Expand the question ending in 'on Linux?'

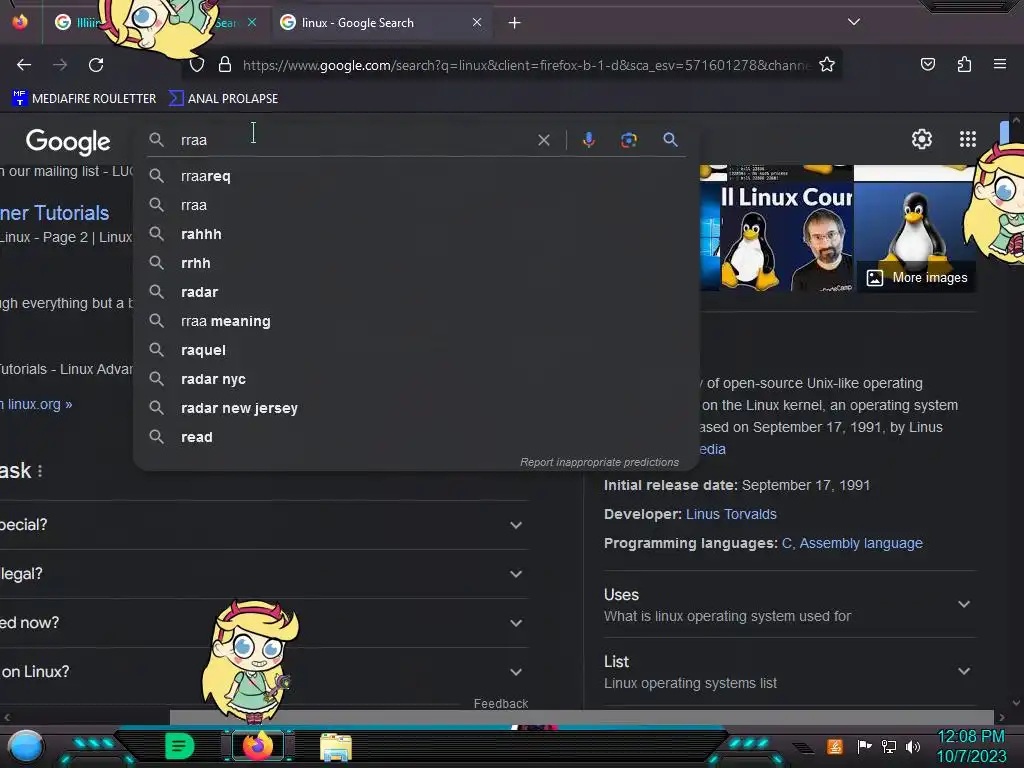[264, 672]
